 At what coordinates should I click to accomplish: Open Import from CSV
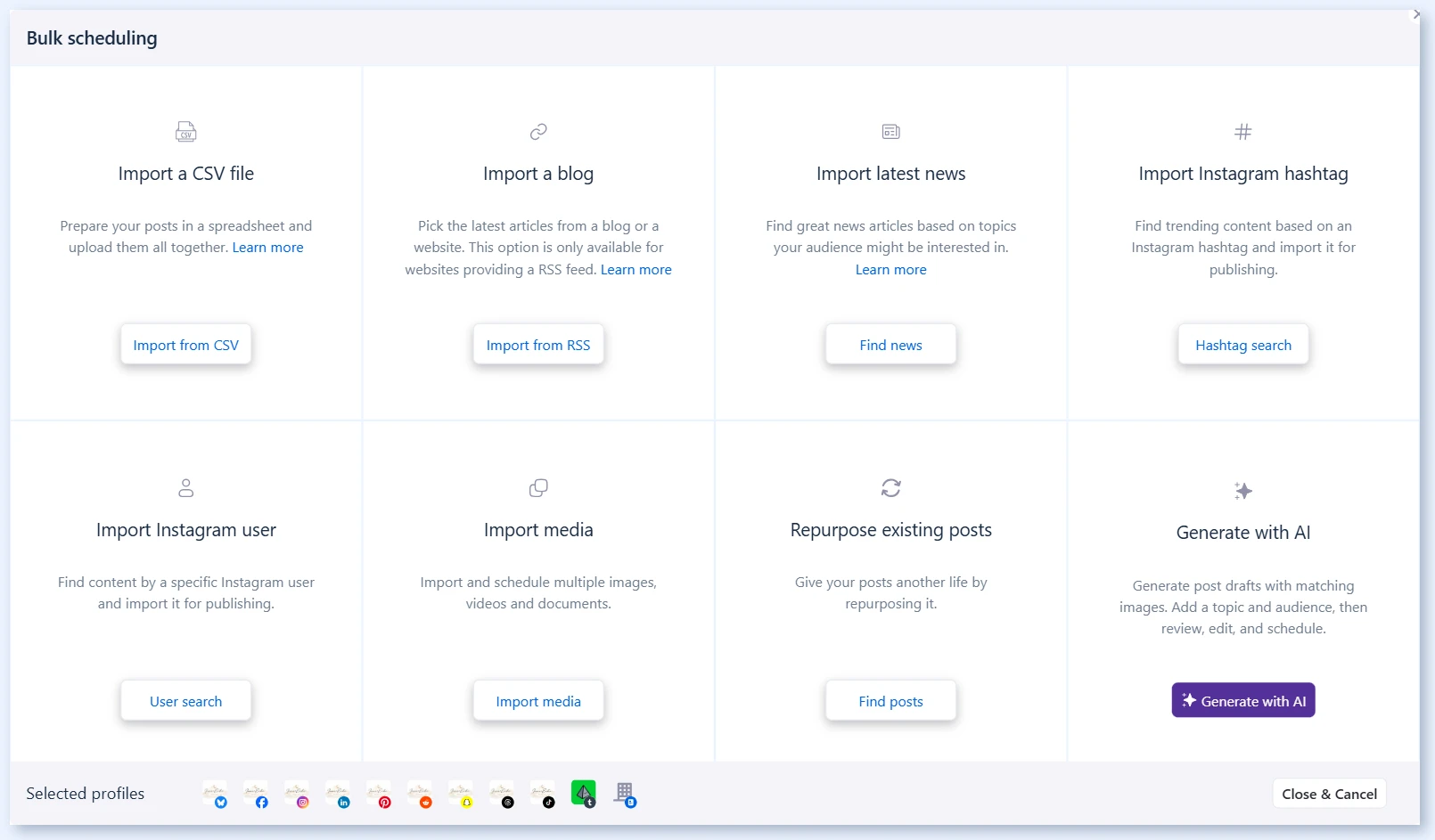(186, 345)
